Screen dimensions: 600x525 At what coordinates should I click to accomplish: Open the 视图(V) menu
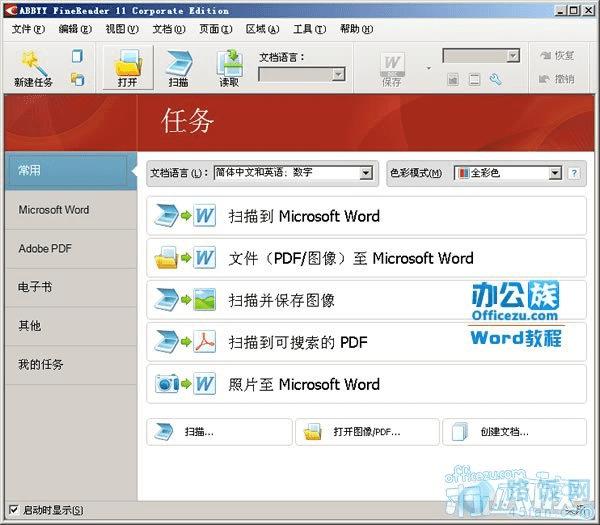pos(122,29)
